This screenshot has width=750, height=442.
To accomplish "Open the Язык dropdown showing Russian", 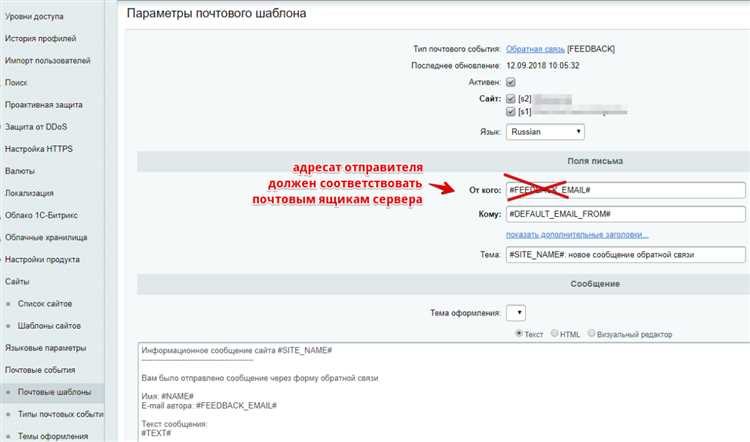I will (545, 132).
